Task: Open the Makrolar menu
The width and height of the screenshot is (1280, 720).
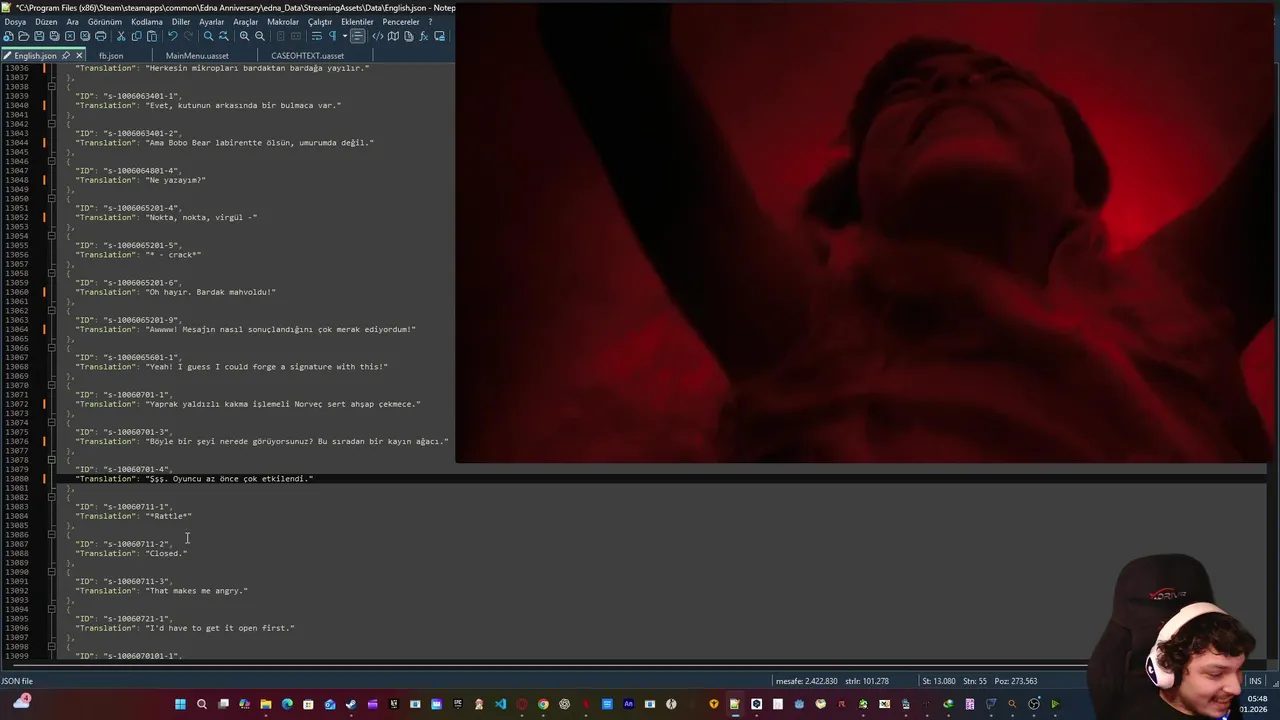Action: pyautogui.click(x=283, y=22)
